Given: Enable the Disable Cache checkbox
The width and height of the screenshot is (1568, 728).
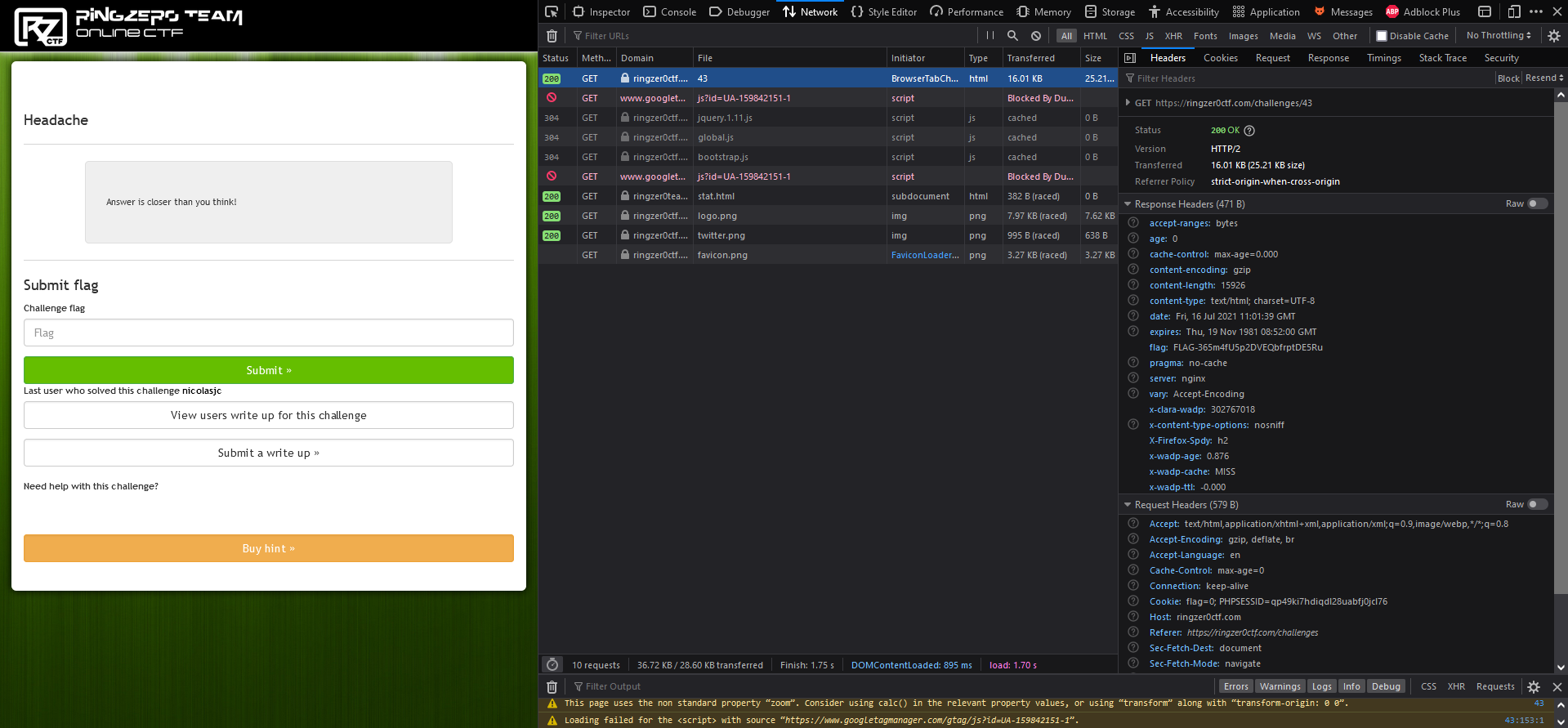Looking at the screenshot, I should [x=1382, y=36].
